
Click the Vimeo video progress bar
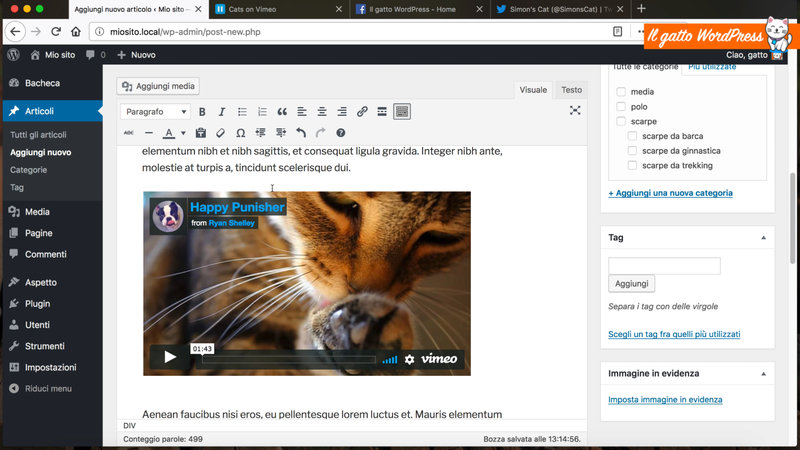[289, 360]
